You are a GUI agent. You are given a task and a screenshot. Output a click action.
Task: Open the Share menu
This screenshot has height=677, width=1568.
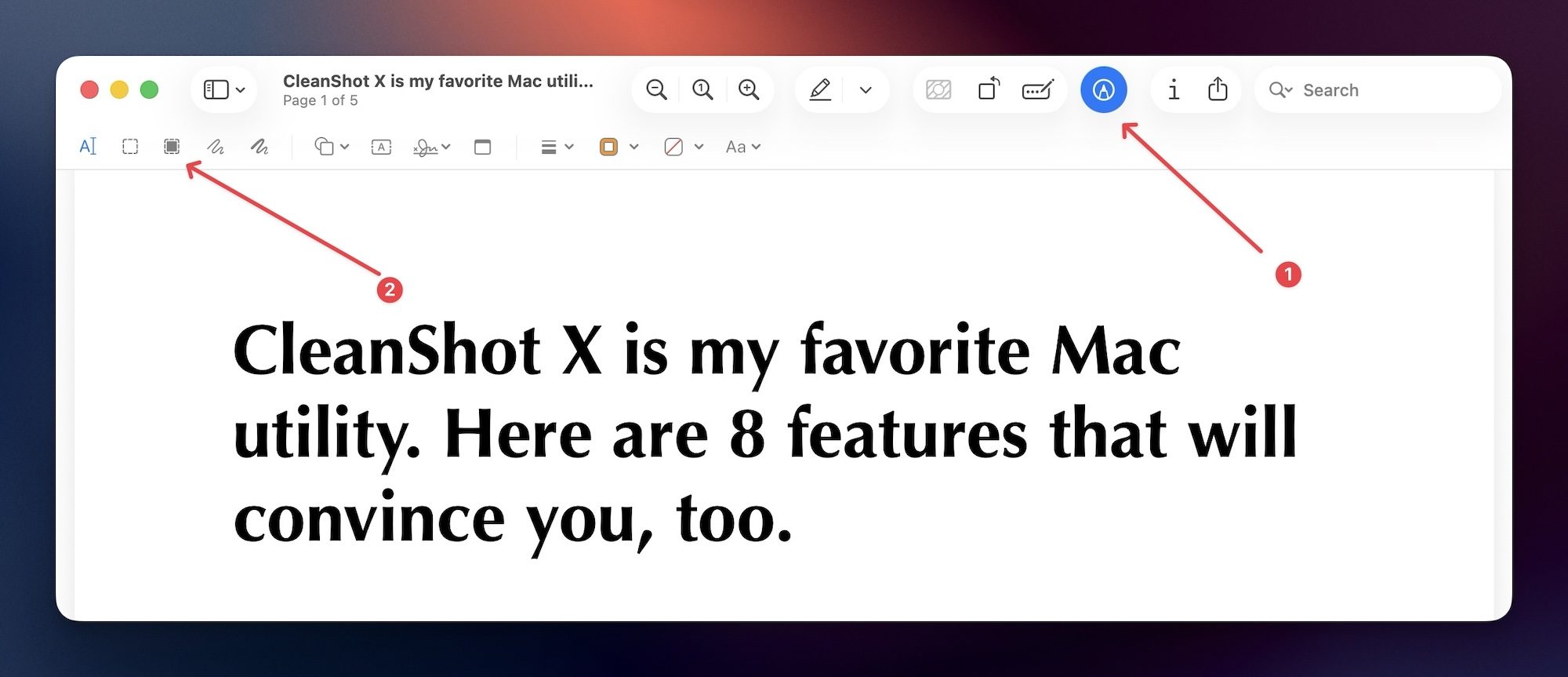(x=1218, y=89)
